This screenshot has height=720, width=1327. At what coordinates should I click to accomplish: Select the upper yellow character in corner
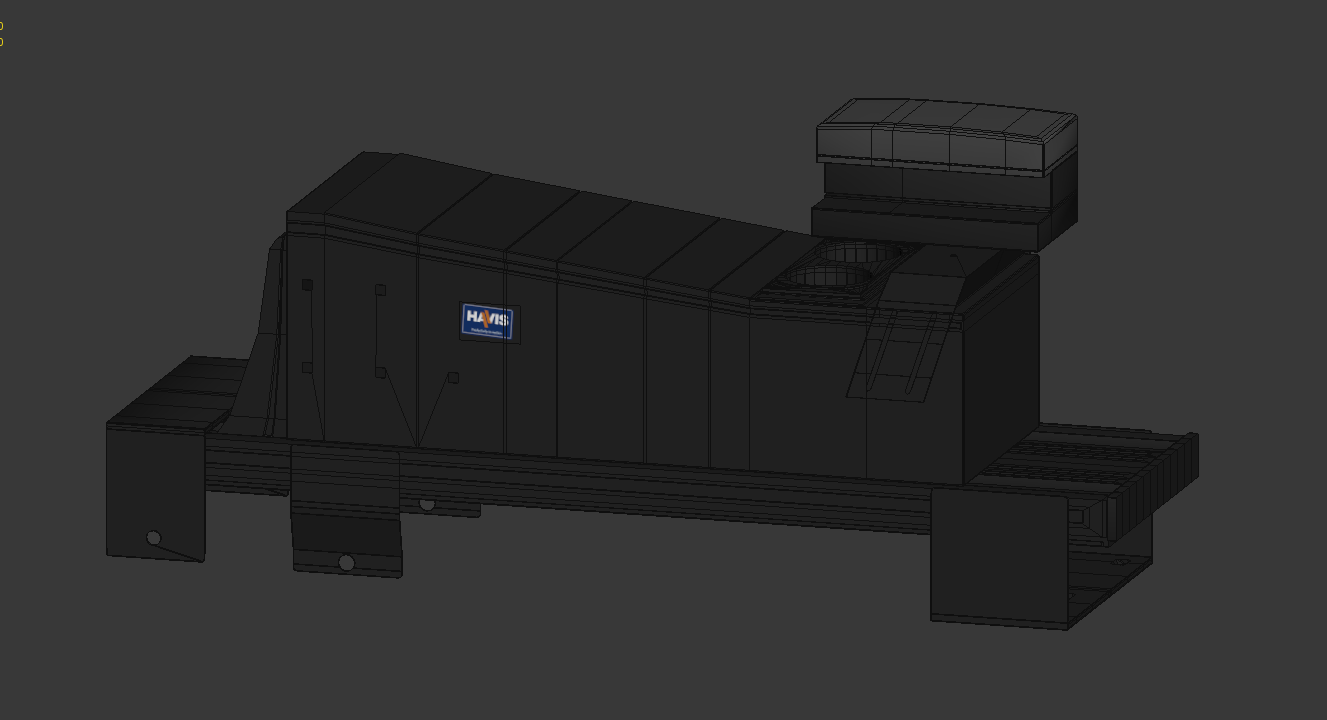pyautogui.click(x=1, y=26)
